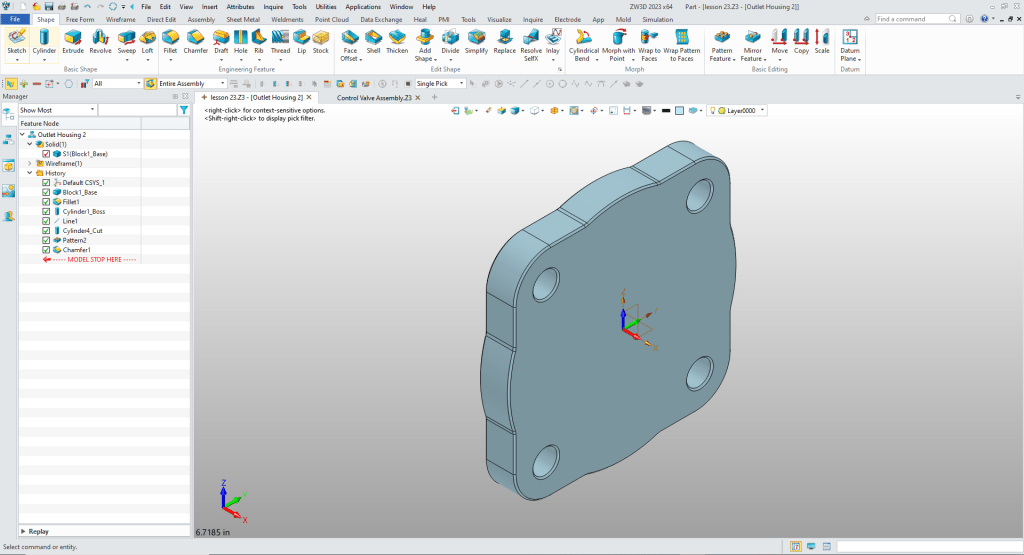The image size is (1024, 555).
Task: Select the Shell edit shape tool
Action: coord(373,39)
